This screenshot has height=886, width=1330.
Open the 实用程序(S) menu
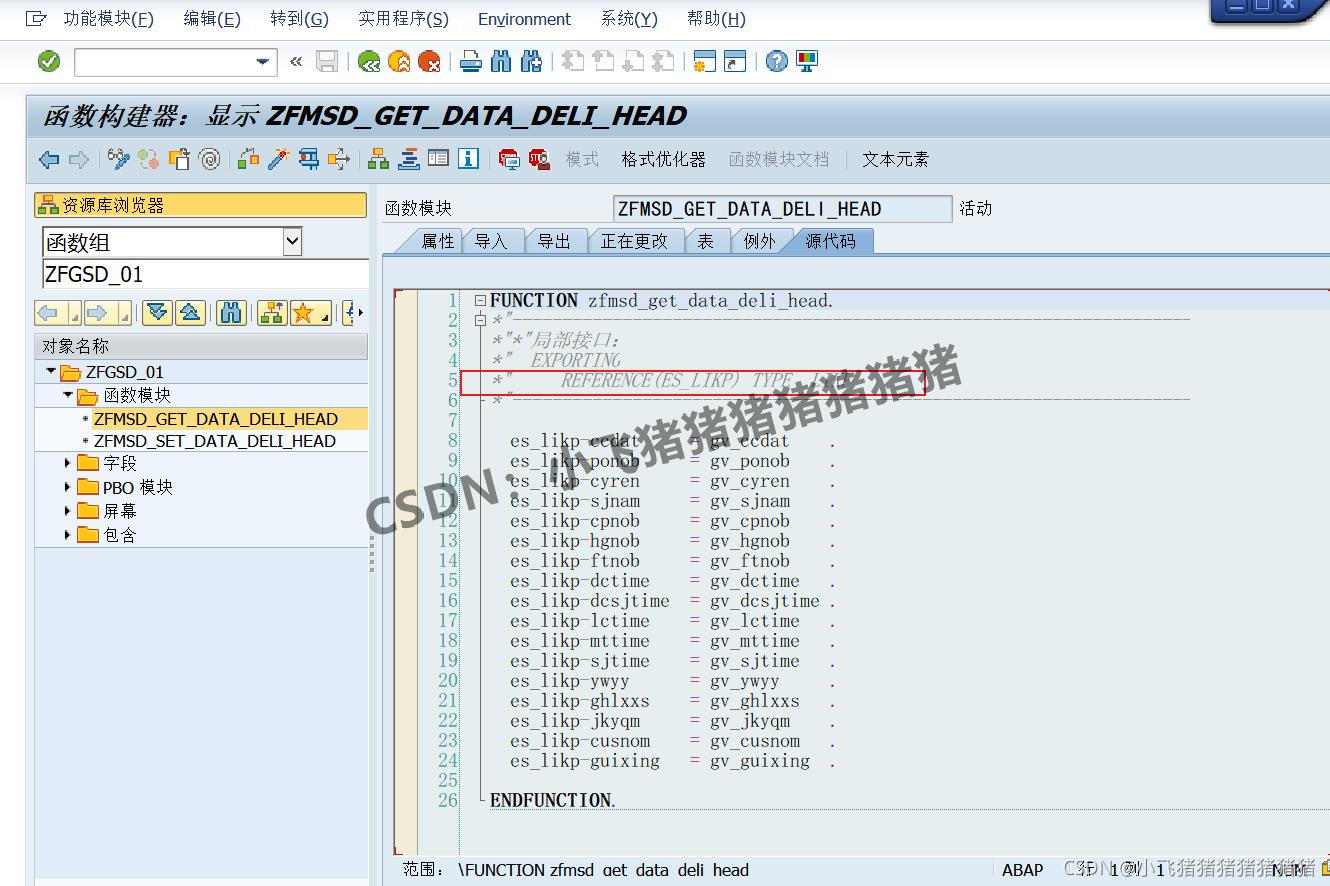[x=403, y=19]
